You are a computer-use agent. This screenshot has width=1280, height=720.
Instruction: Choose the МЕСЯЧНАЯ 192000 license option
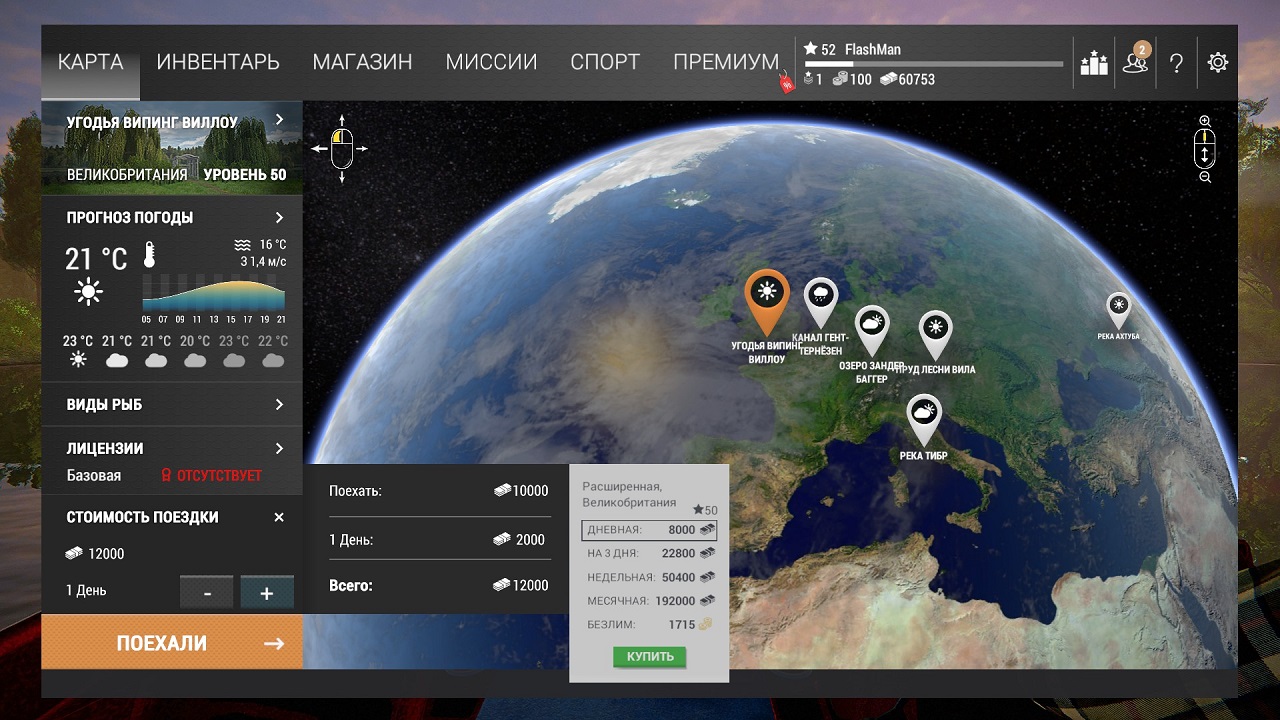[x=649, y=601]
